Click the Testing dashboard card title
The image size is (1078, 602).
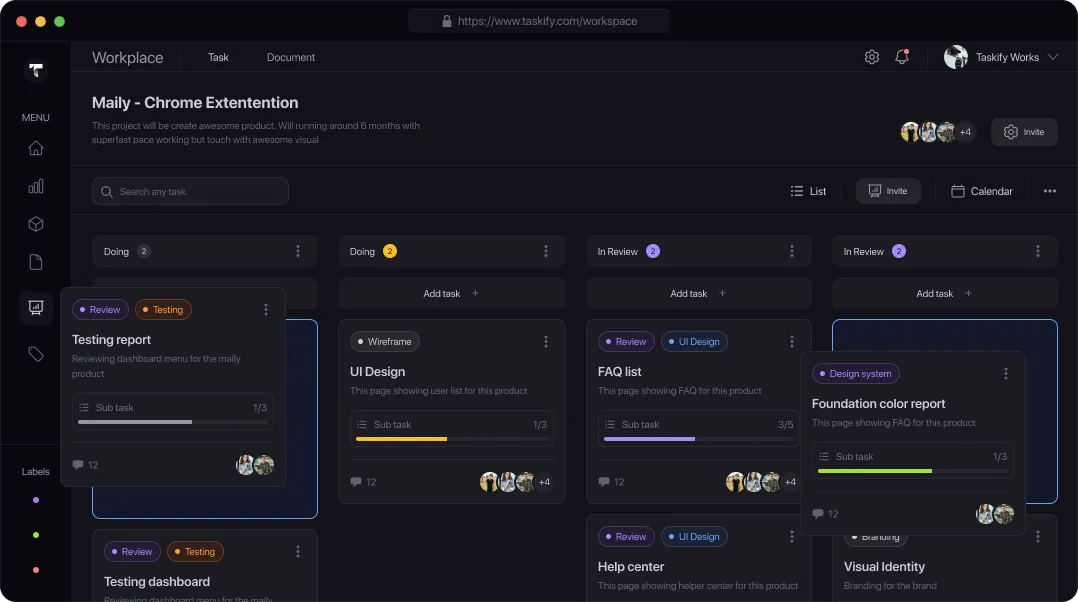tap(157, 581)
